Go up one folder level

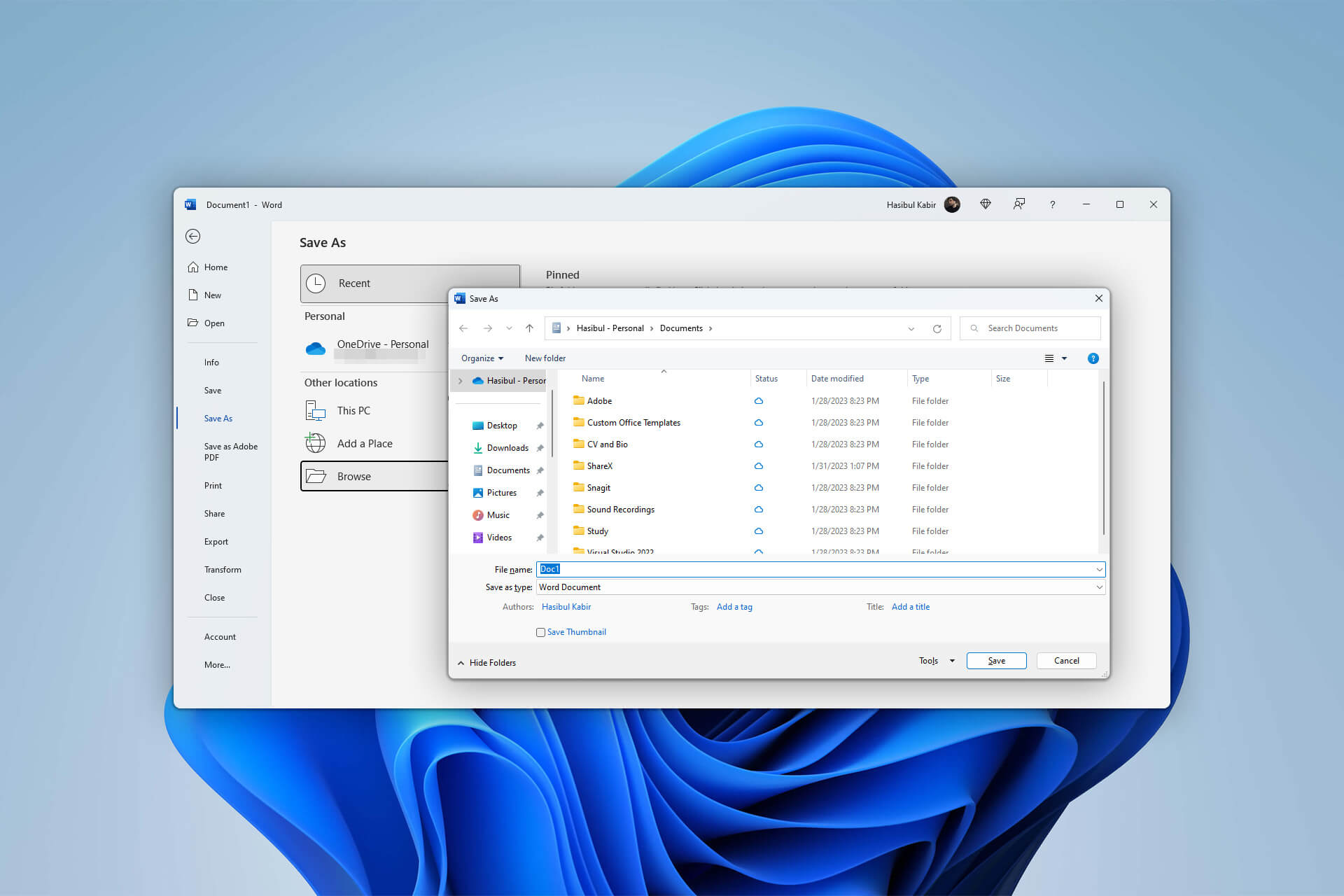coord(529,328)
